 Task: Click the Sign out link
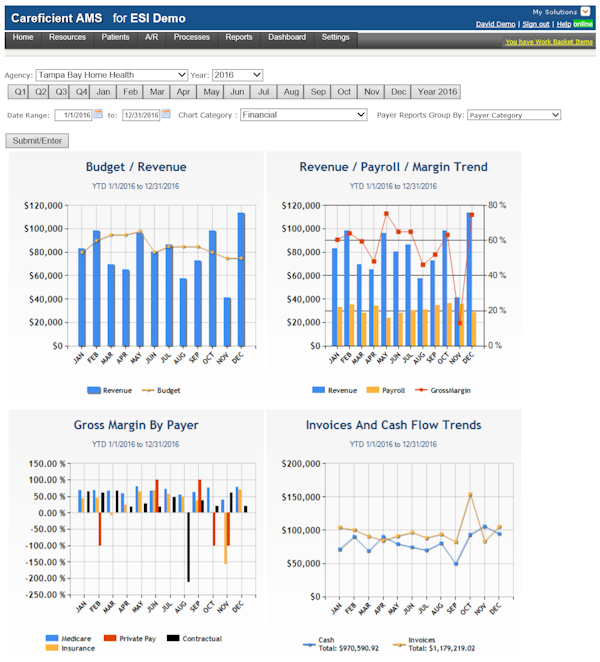pyautogui.click(x=536, y=24)
